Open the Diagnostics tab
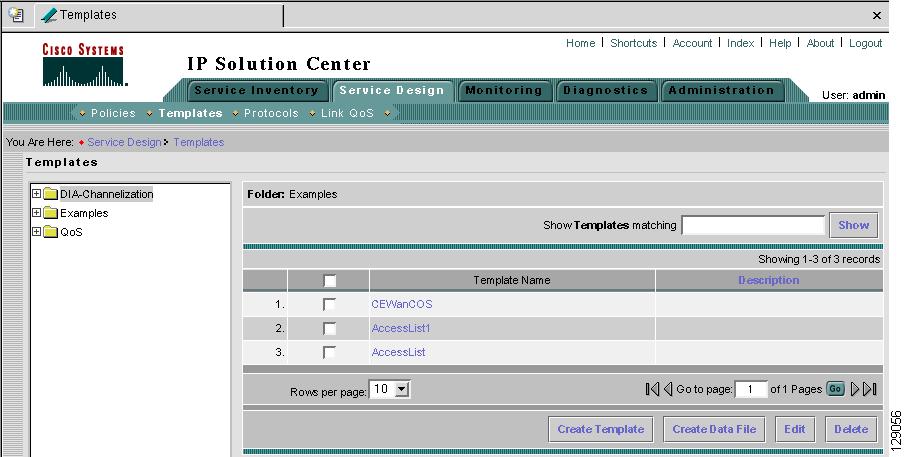904x457 pixels. (x=605, y=90)
